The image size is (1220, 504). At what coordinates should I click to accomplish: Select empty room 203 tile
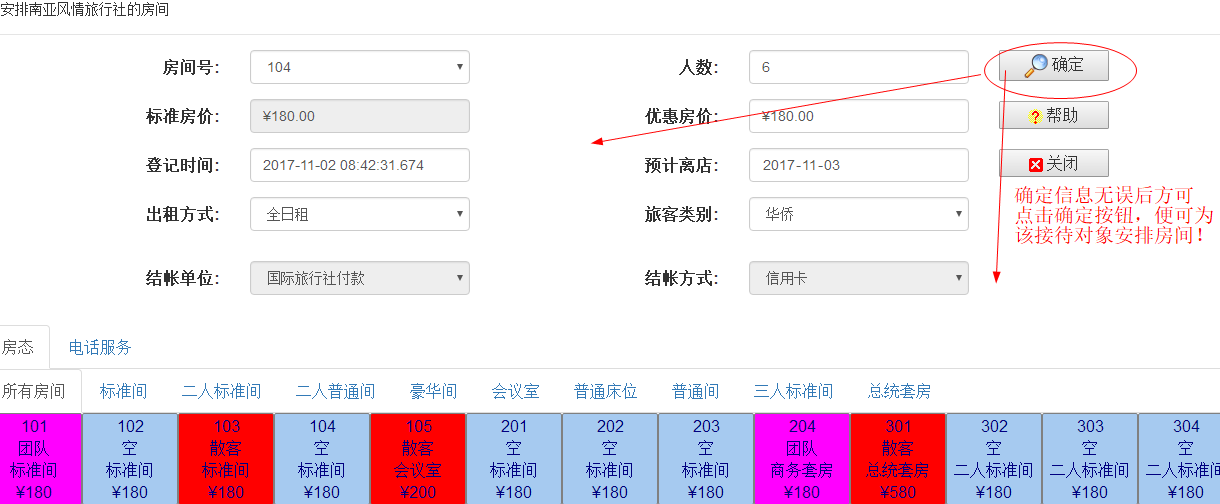pos(707,459)
